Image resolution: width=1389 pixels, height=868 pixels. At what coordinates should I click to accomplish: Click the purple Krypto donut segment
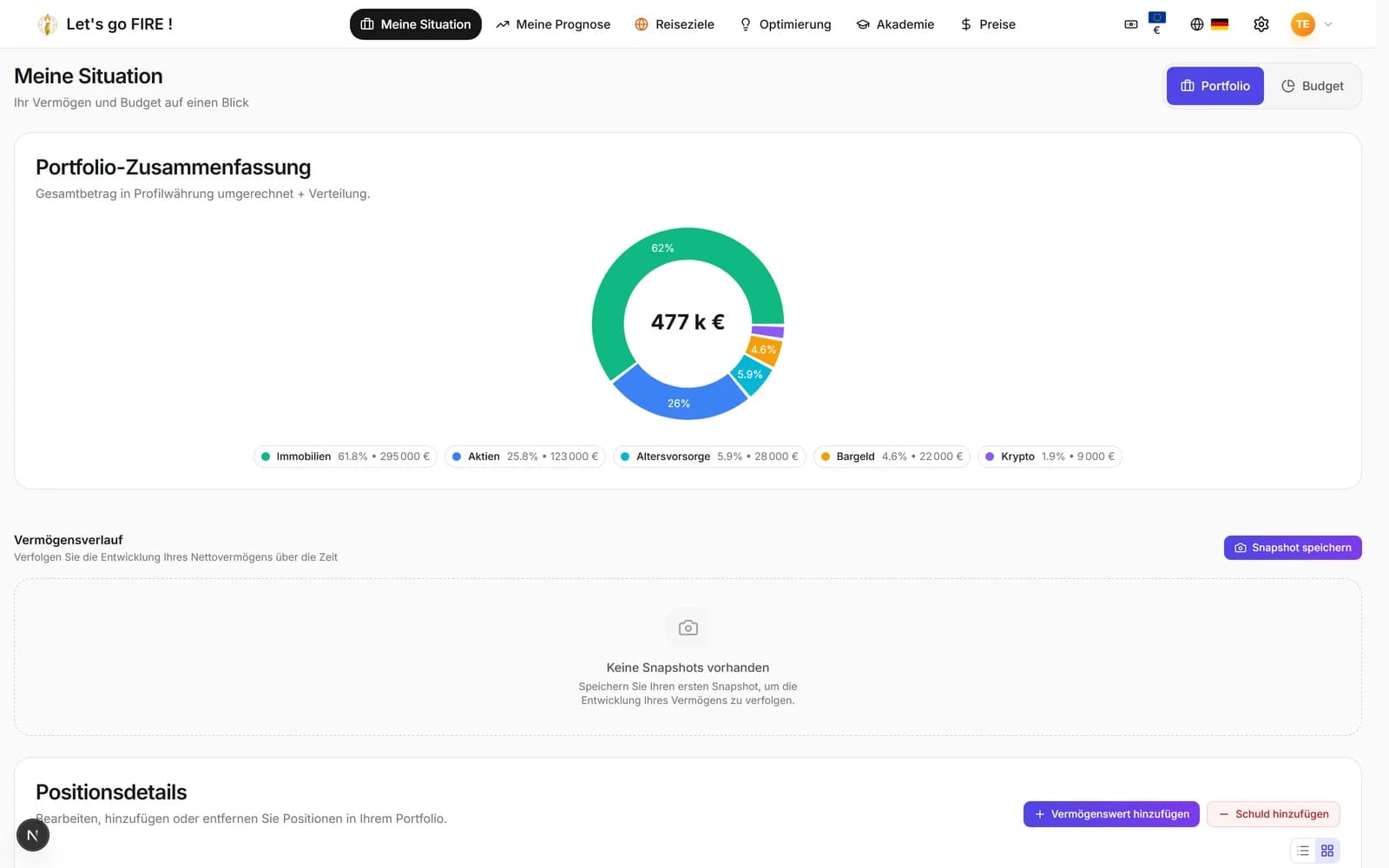tap(768, 332)
